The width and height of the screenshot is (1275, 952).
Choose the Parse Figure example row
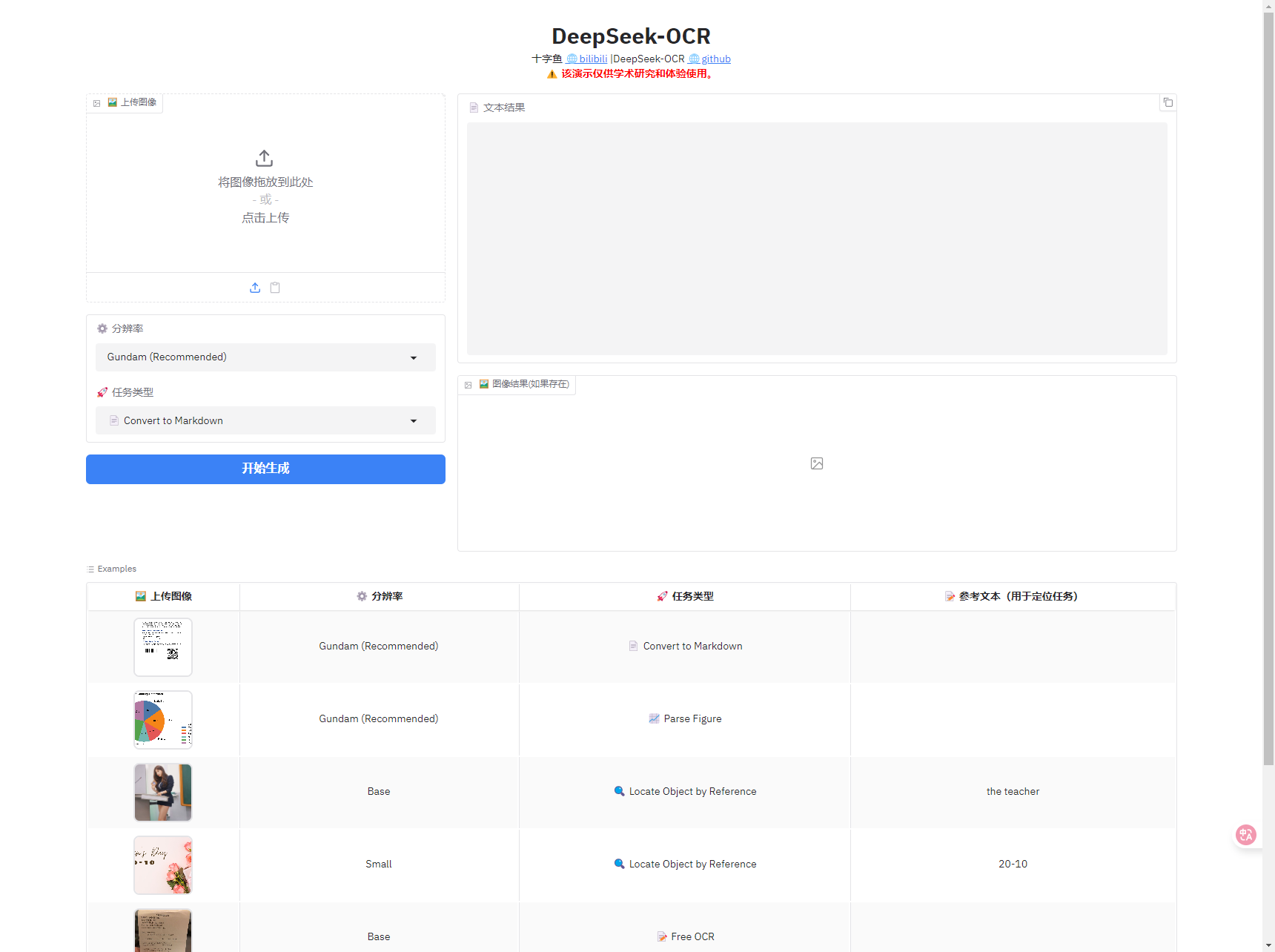click(x=692, y=718)
